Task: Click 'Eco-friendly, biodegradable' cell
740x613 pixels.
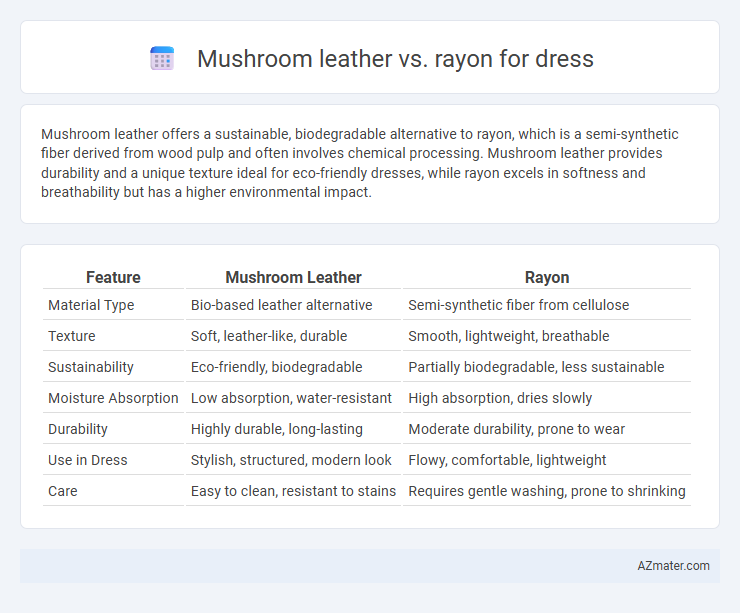Action: point(277,367)
